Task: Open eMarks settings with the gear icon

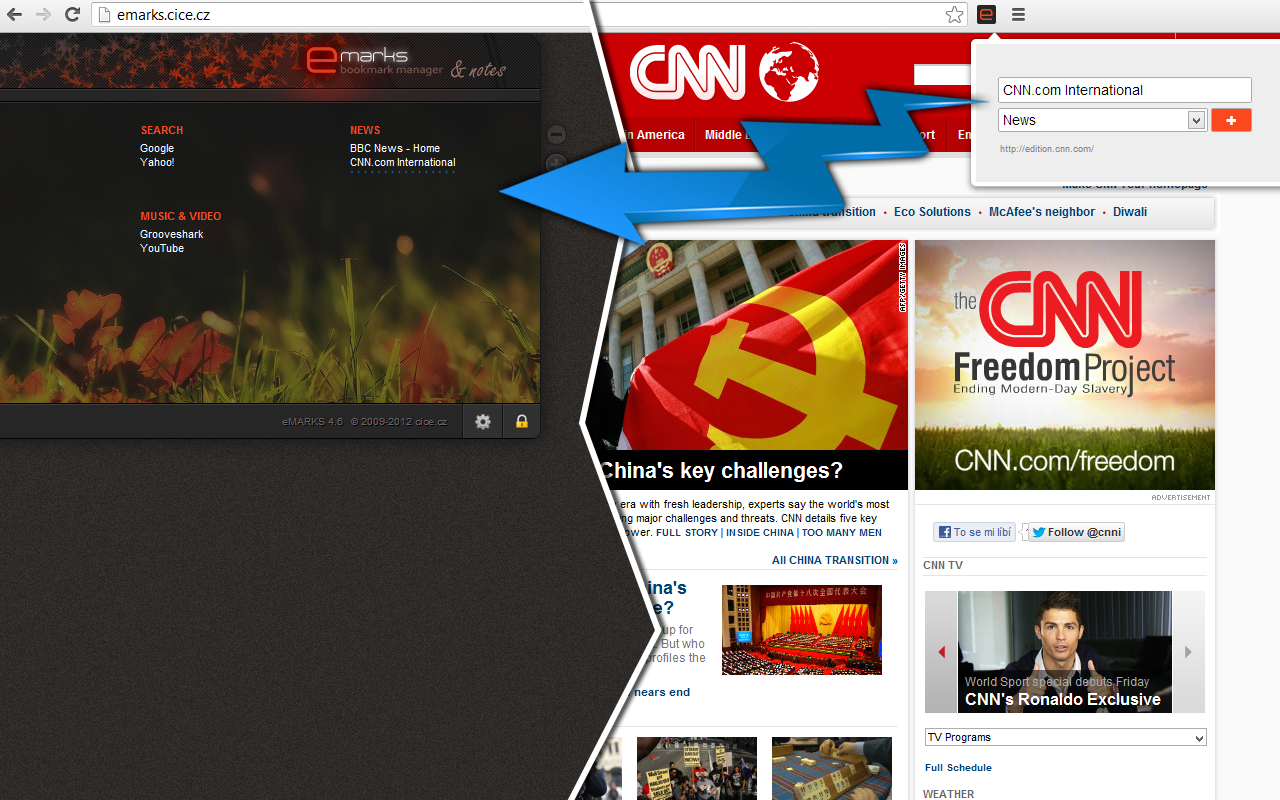Action: click(x=483, y=422)
